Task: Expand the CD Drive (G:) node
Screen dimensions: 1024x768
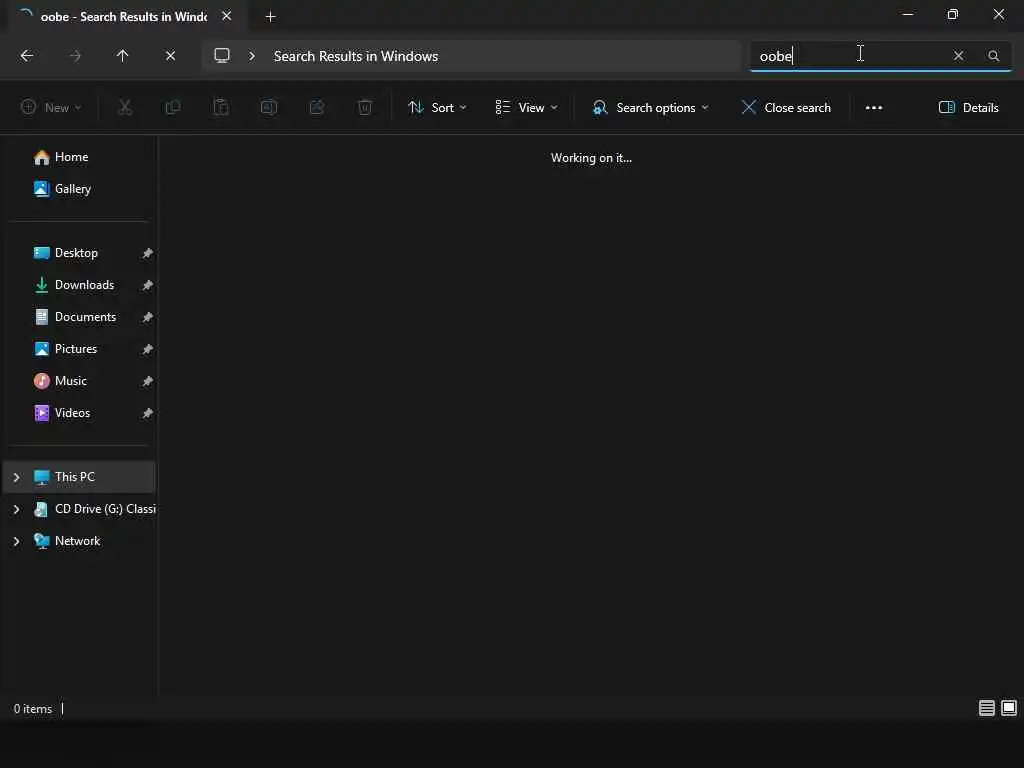Action: [16, 509]
